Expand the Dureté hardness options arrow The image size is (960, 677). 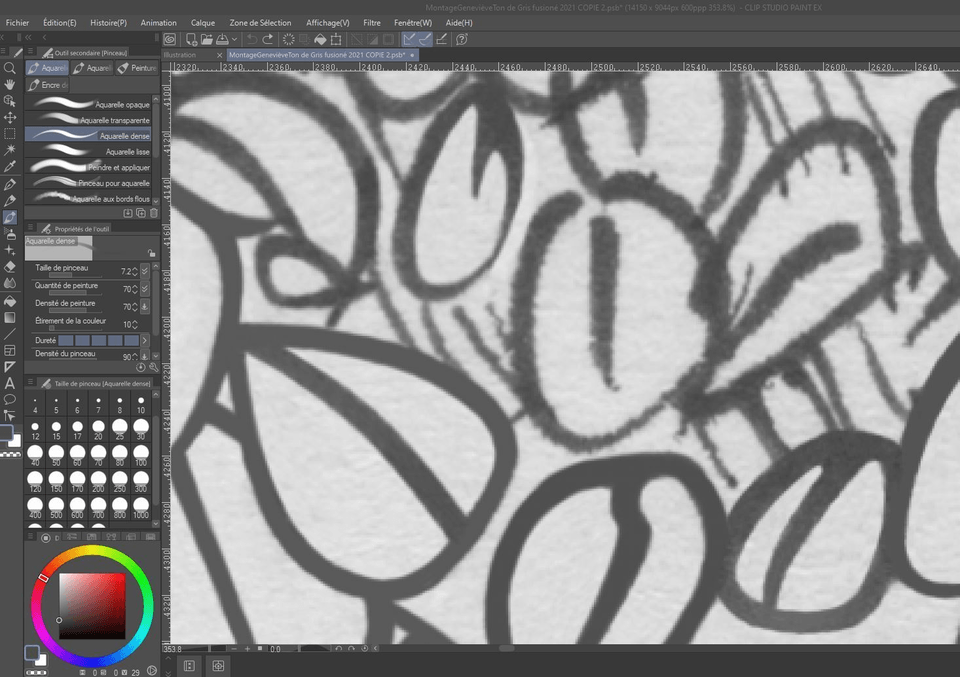(145, 341)
